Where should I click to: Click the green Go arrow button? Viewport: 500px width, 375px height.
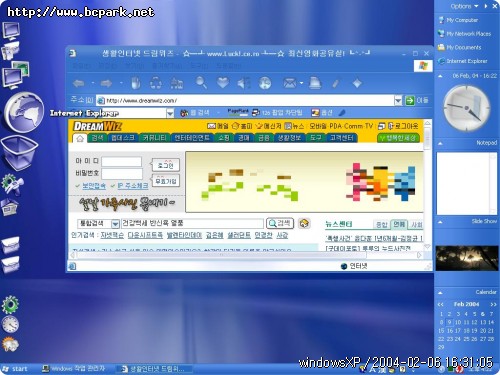pyautogui.click(x=410, y=100)
